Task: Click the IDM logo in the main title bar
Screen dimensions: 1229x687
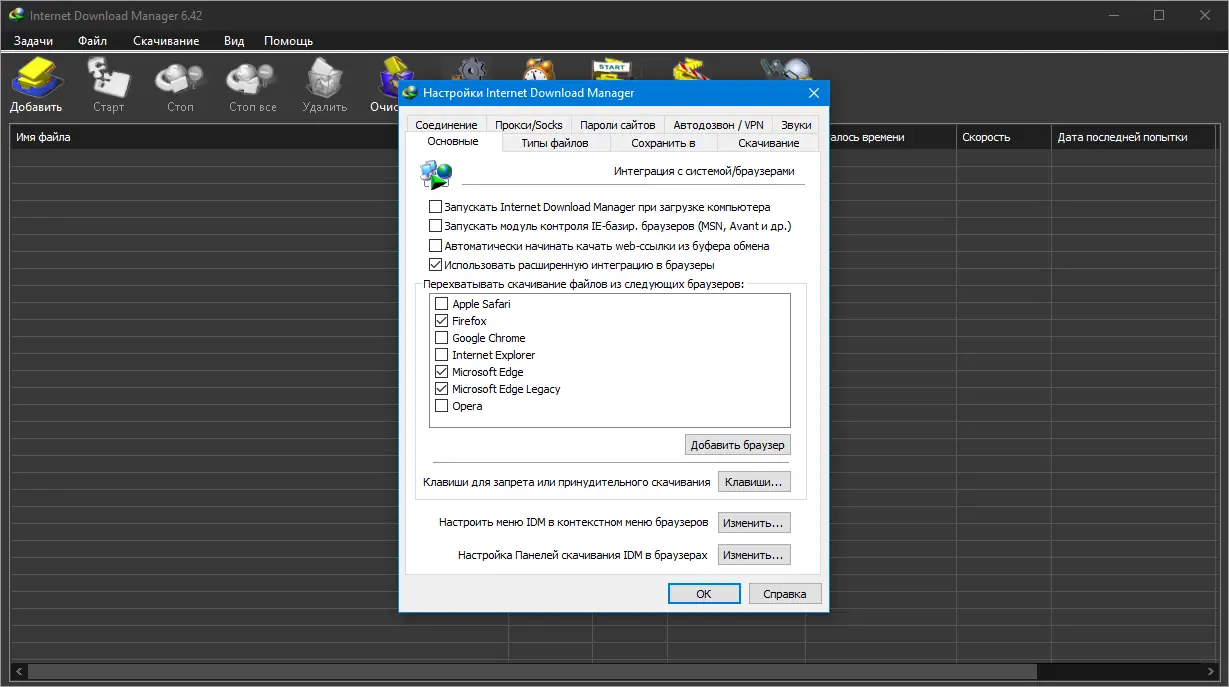Action: pyautogui.click(x=16, y=15)
